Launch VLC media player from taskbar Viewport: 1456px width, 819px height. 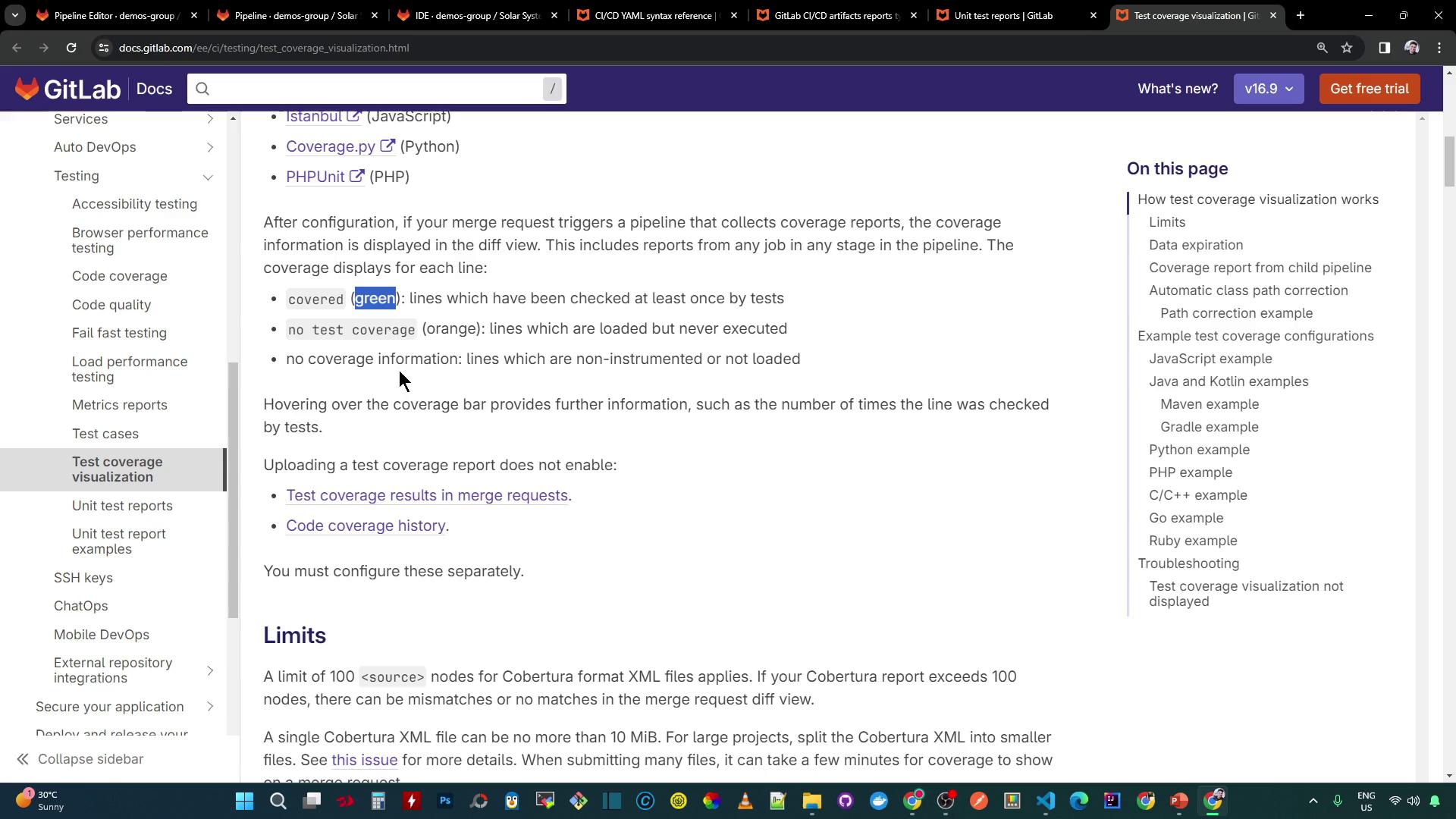[x=745, y=801]
